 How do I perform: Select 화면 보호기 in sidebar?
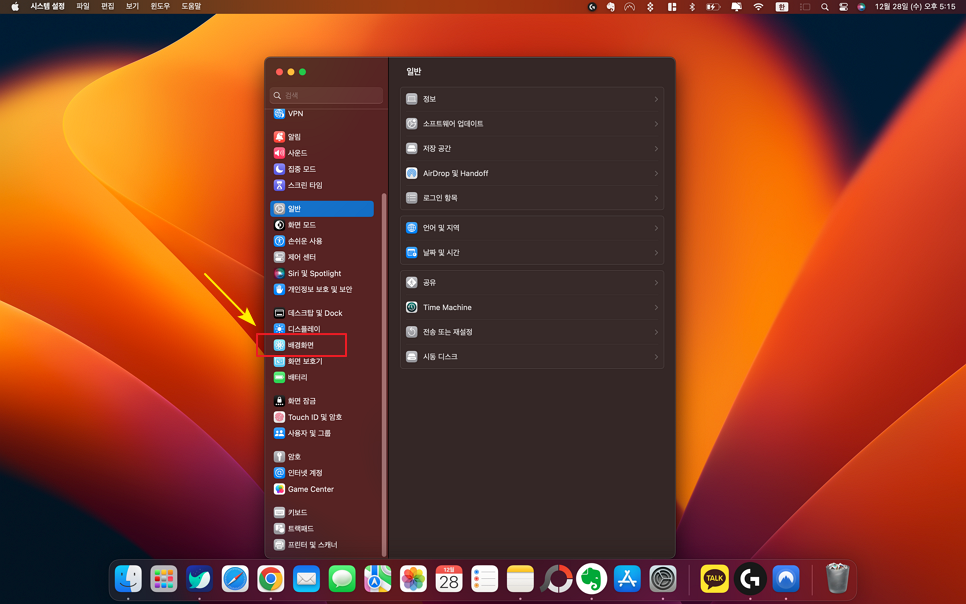(x=322, y=361)
